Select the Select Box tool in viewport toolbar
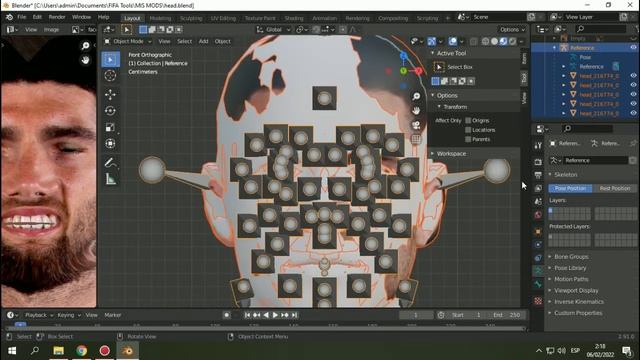 coord(110,60)
